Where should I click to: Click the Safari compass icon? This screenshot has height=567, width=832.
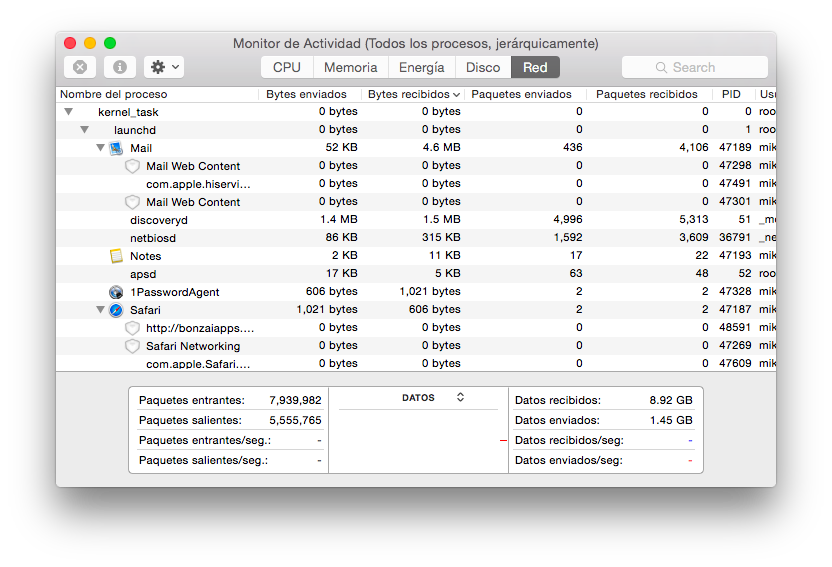[116, 310]
